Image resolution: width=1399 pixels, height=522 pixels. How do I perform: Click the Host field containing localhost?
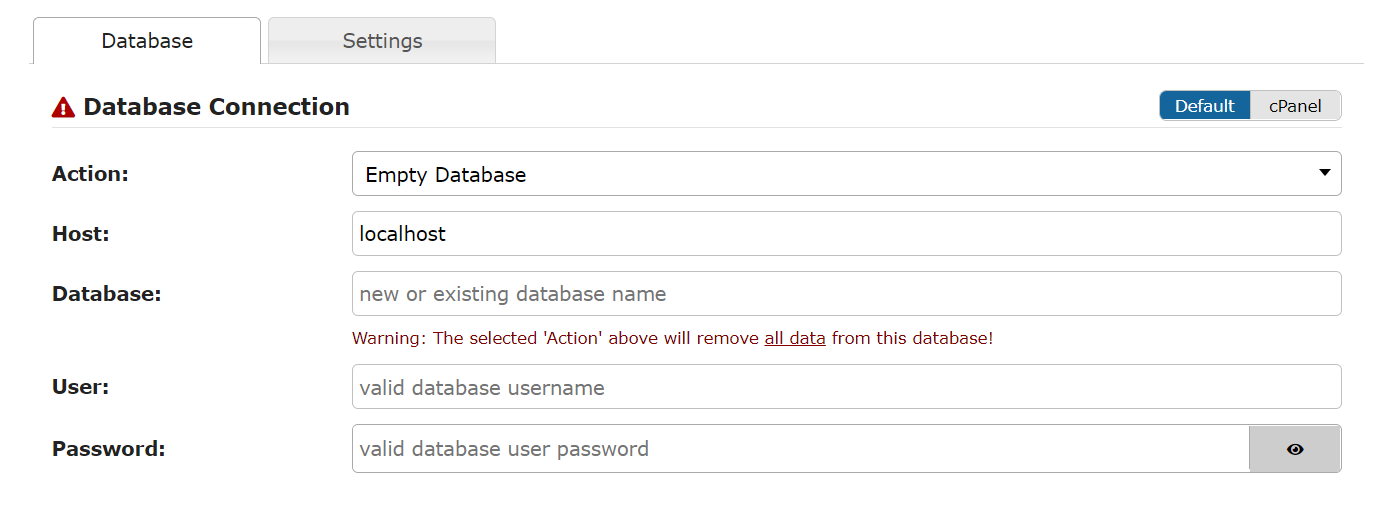click(x=846, y=234)
